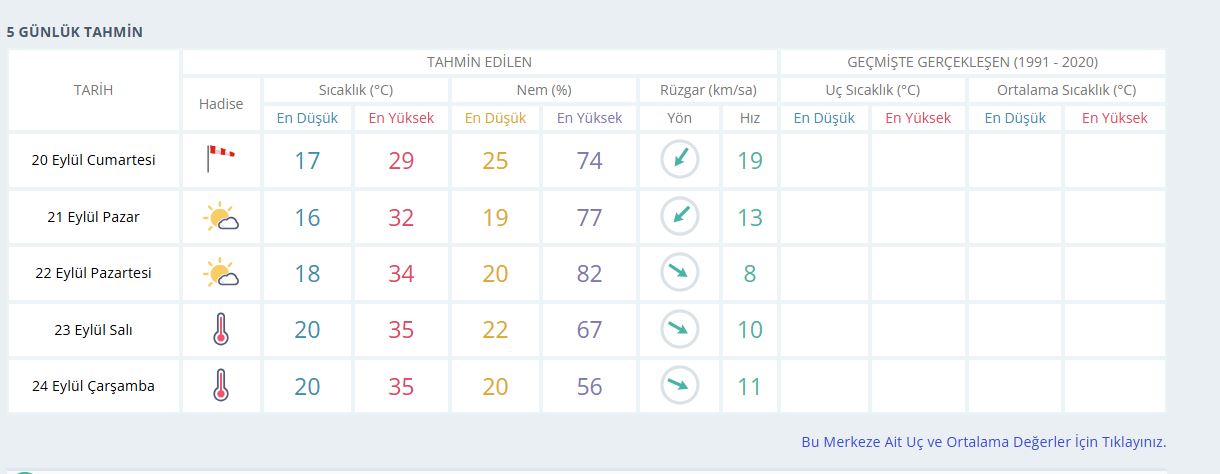
Task: Click the '5 GÜNLÜK TAHMİN' heading
Action: [75, 32]
